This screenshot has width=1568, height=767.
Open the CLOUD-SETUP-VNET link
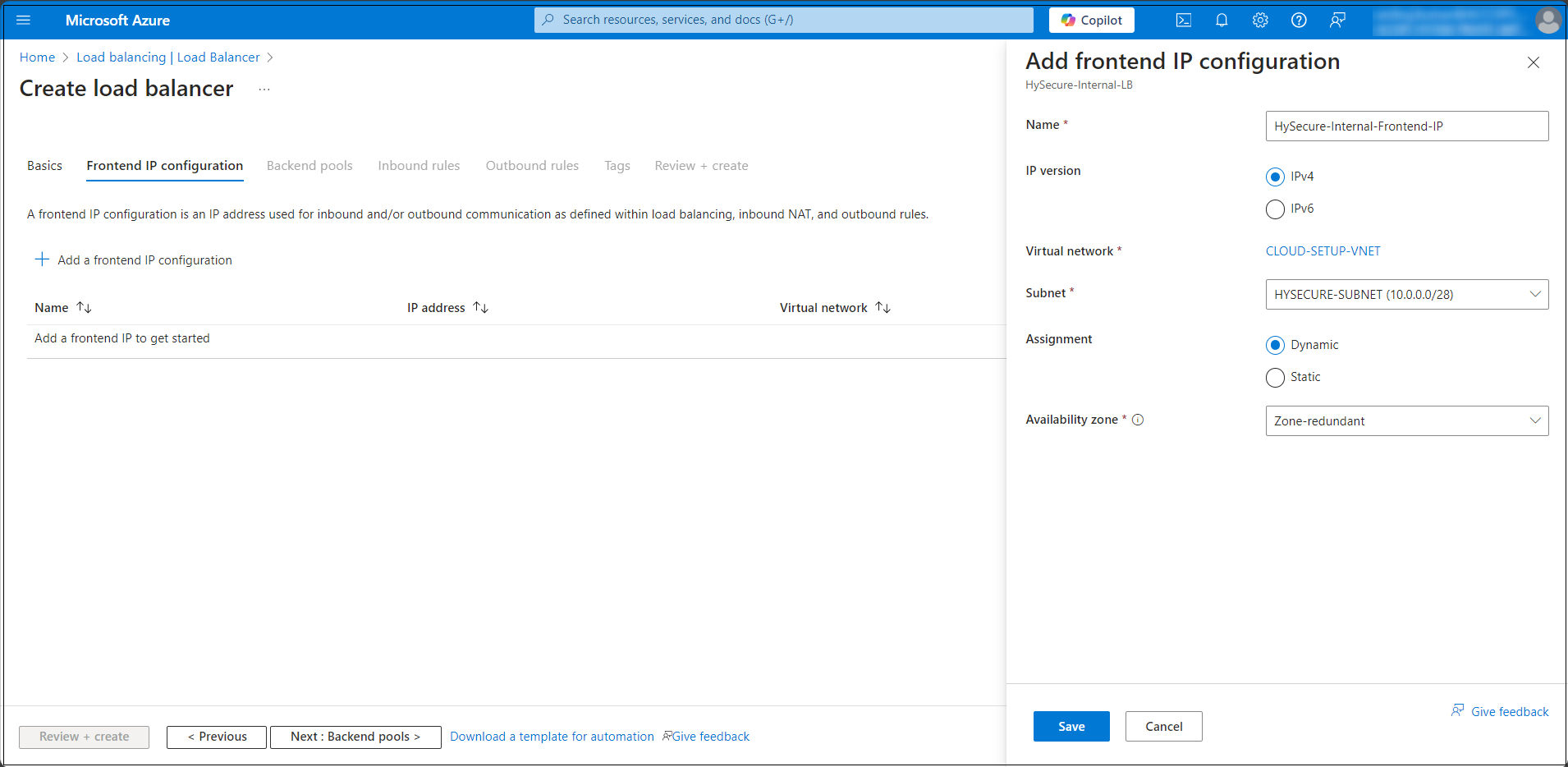[x=1323, y=251]
